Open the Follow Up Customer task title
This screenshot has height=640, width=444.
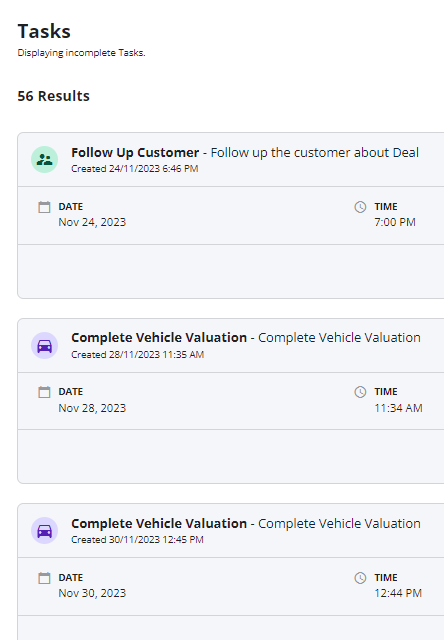coord(135,153)
